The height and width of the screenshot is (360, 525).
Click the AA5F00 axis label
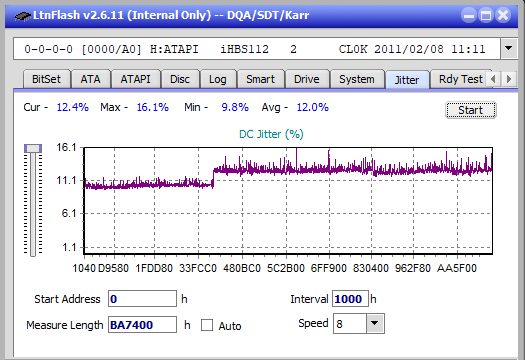(457, 268)
